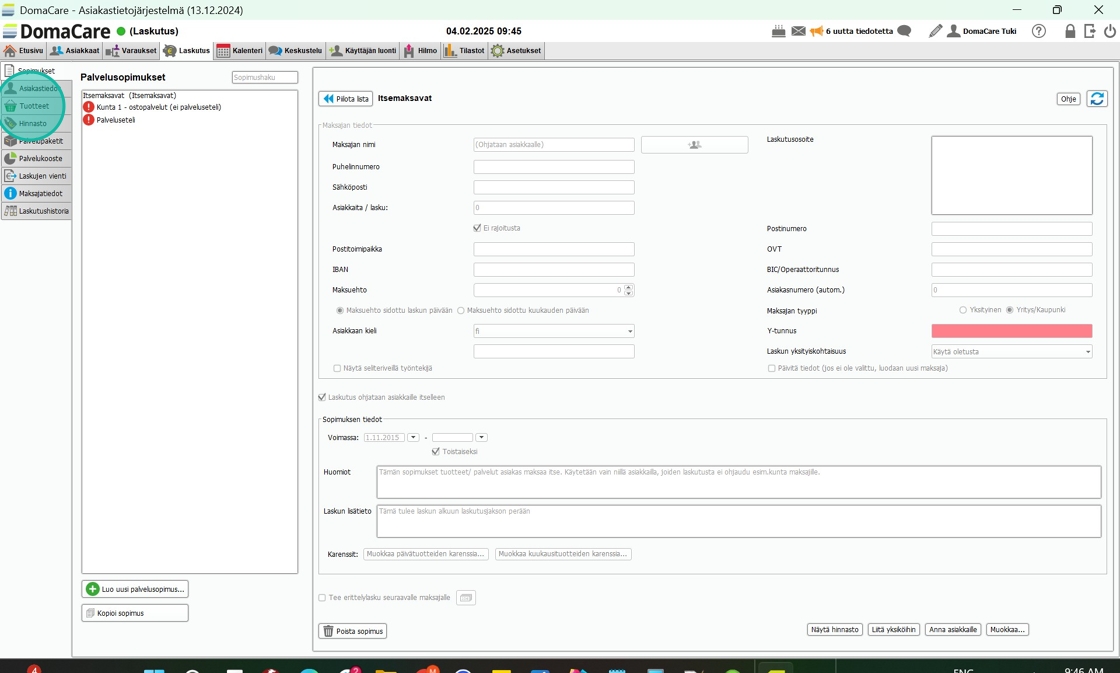Open the Asiakkaan kieli dropdown
This screenshot has height=673, width=1120.
(554, 331)
